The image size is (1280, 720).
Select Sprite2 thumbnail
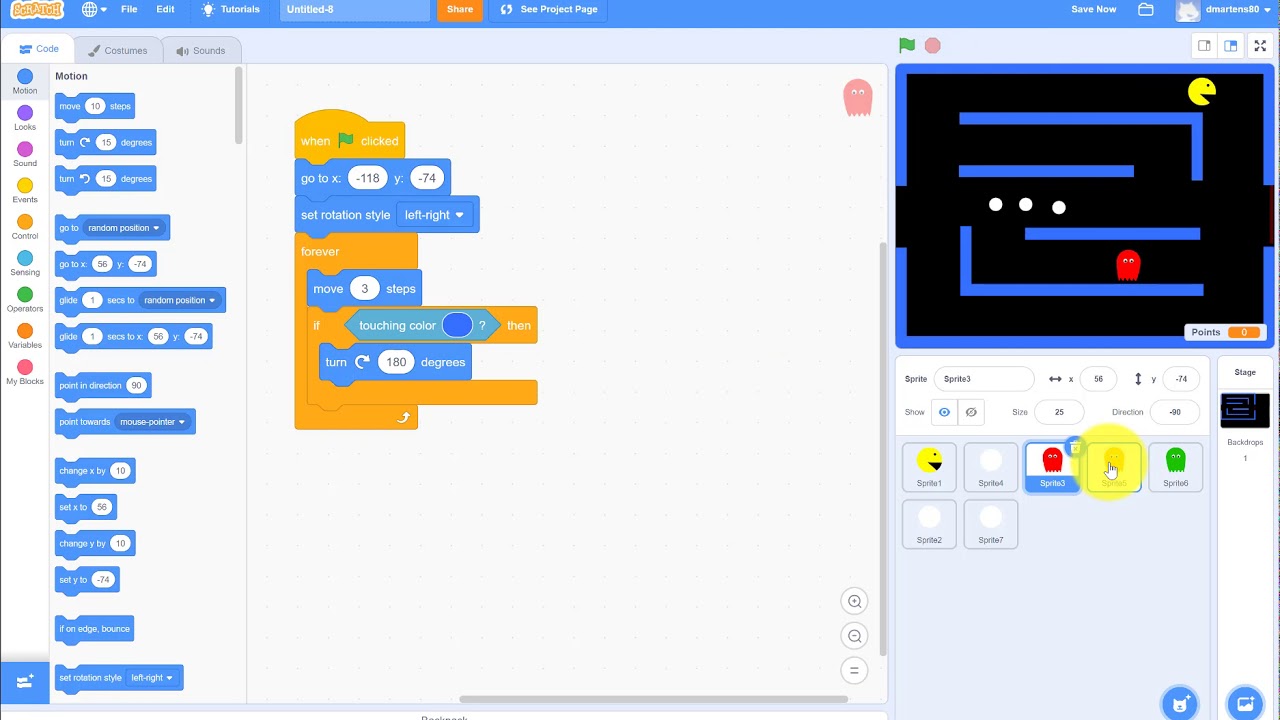coord(929,524)
